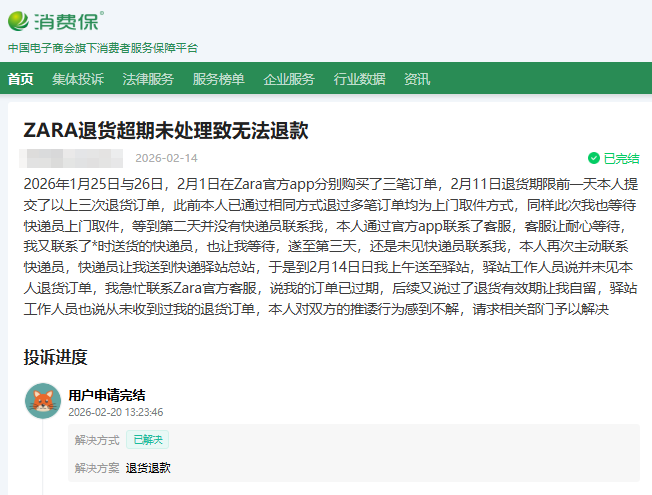Click the blurred complainant username

click(x=73, y=158)
